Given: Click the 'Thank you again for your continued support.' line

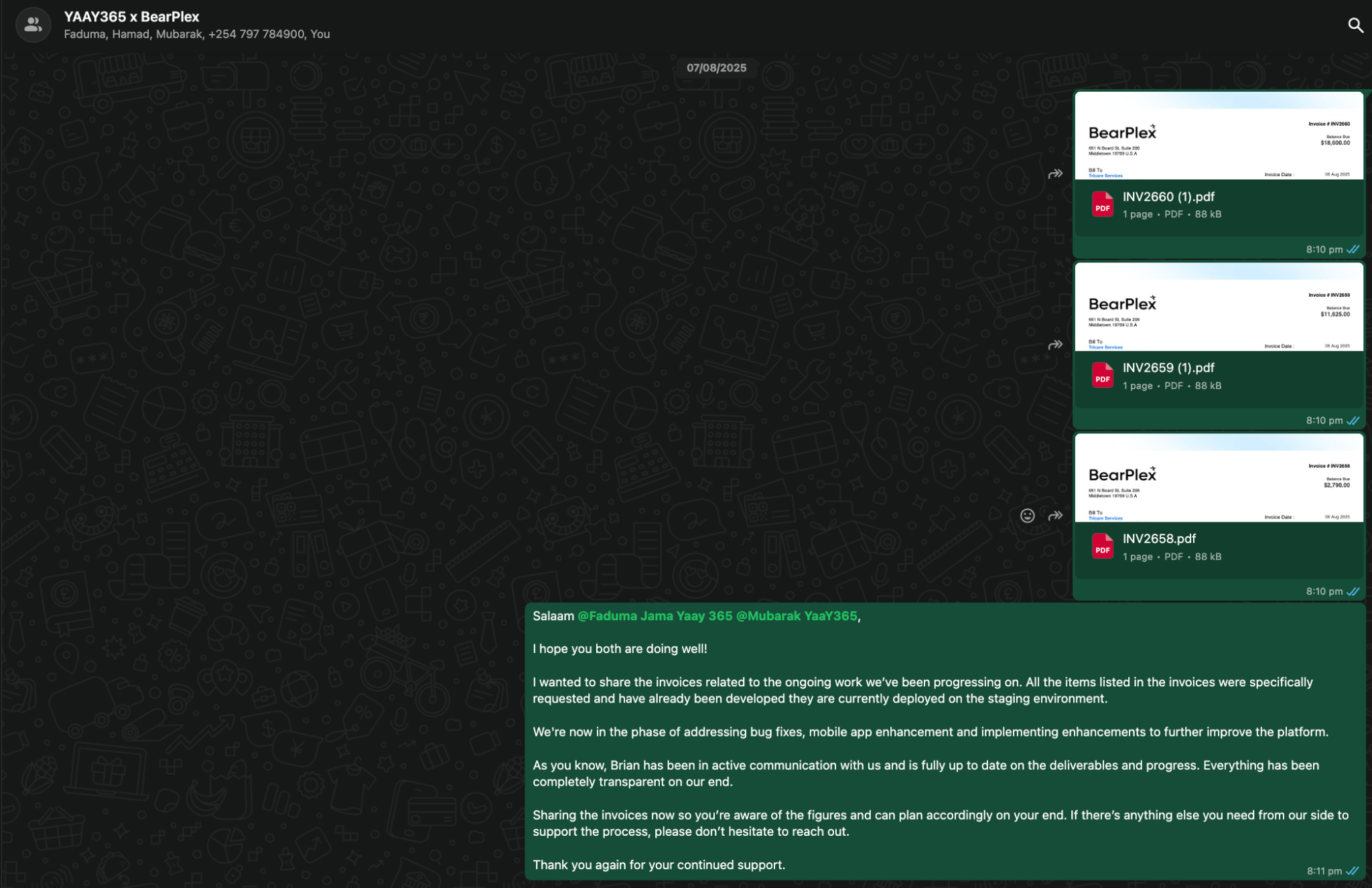Looking at the screenshot, I should 659,865.
